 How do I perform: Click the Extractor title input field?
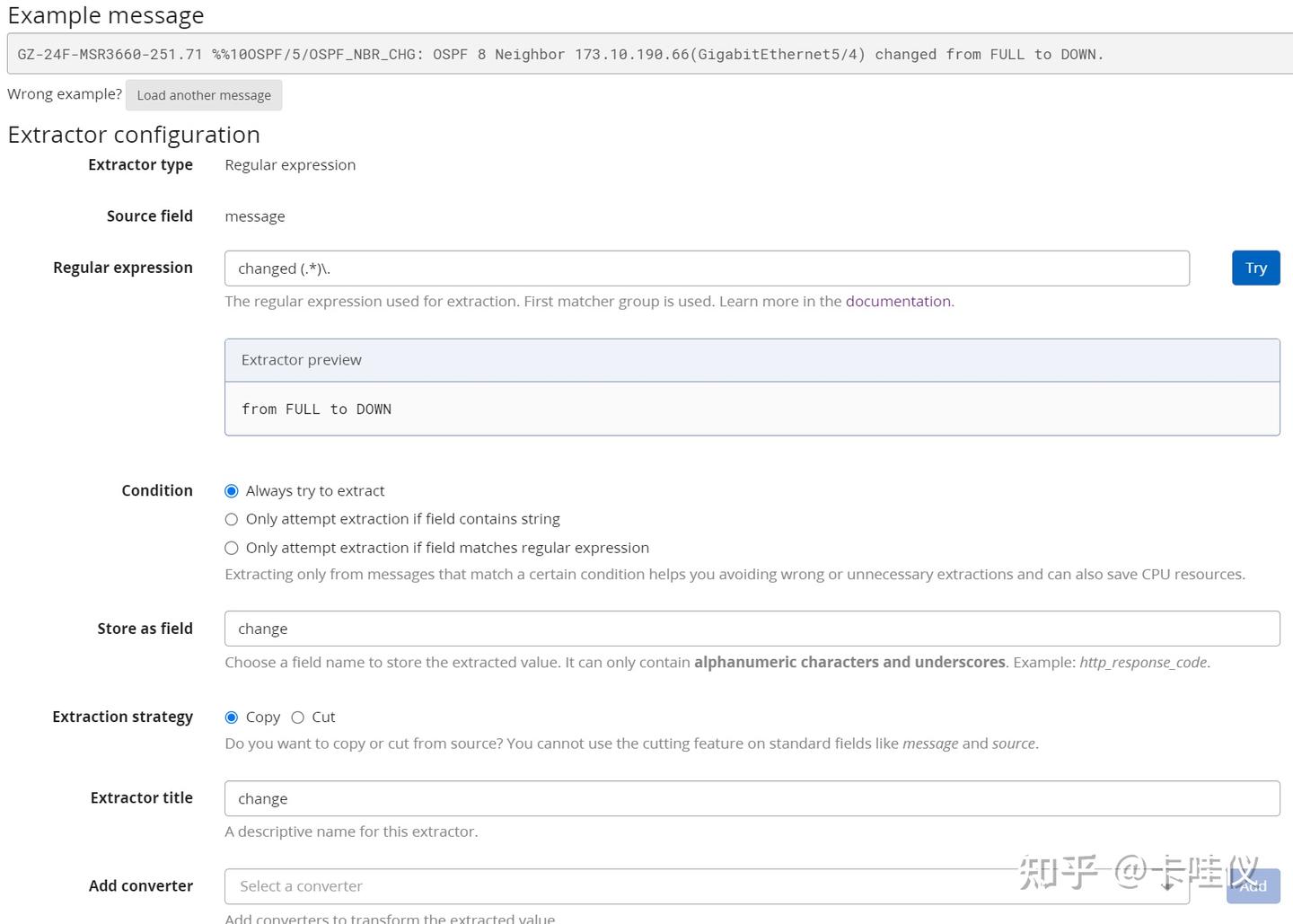click(752, 798)
